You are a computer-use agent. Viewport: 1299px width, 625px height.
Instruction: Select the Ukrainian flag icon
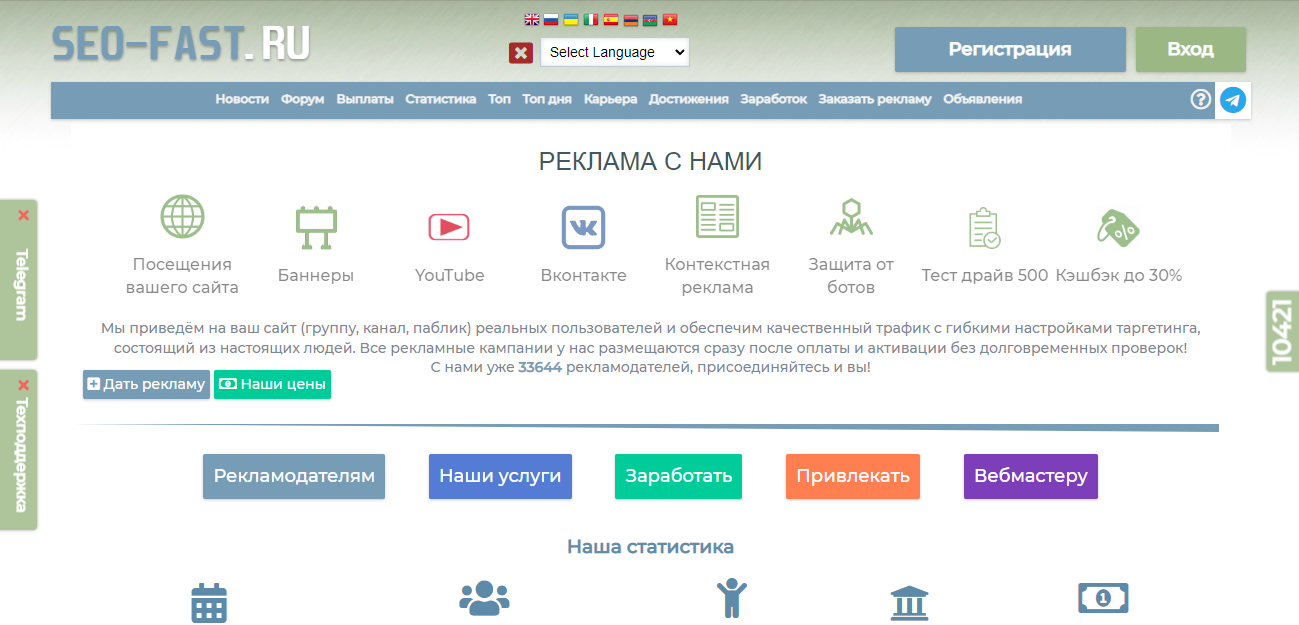571,19
